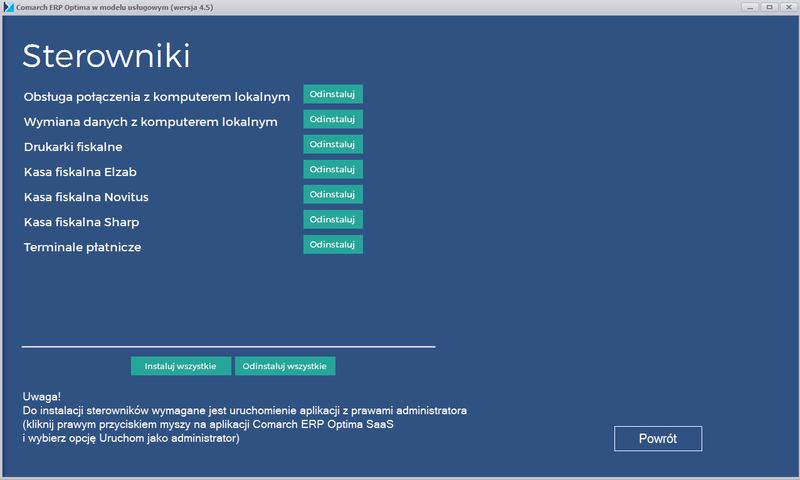
Task: Maximize the Comarch ERP Optima window
Action: point(769,7)
